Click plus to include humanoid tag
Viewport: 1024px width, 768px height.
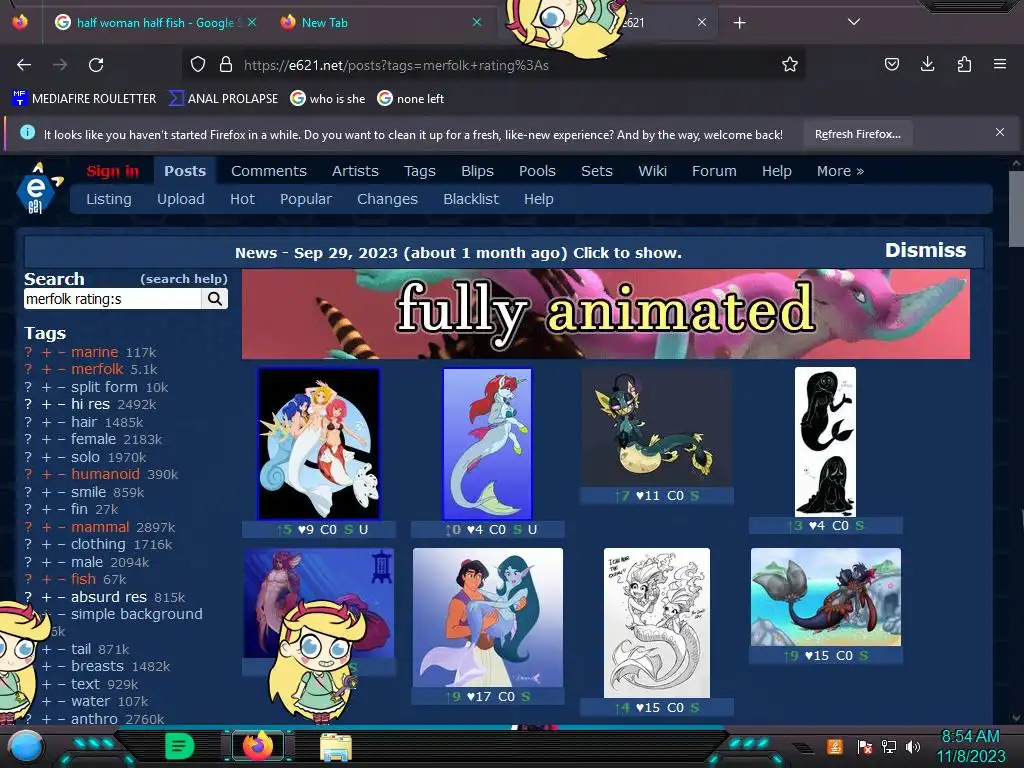coord(46,474)
